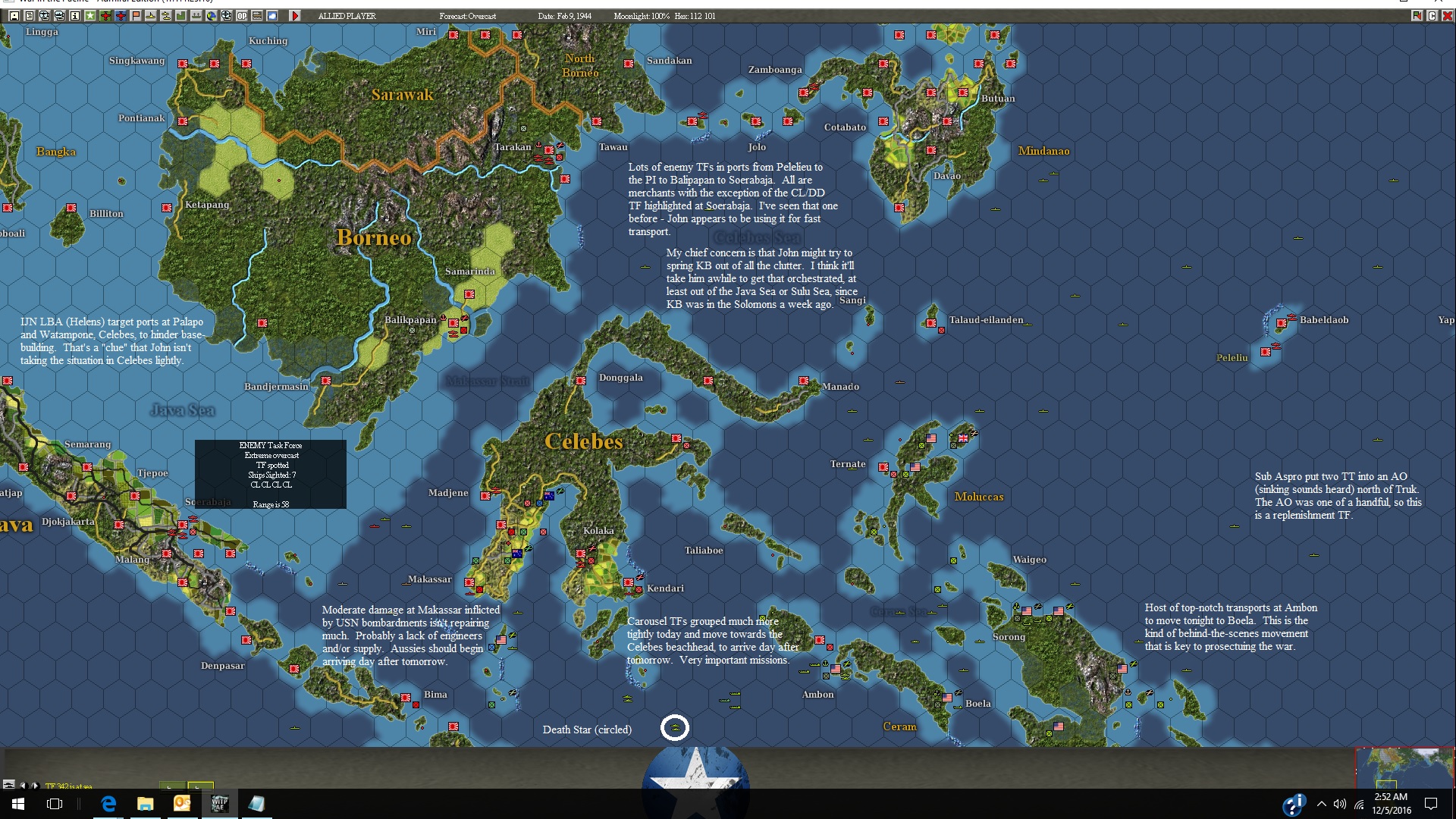Open the globe toolbar icon
The width and height of the screenshot is (1456, 819).
pos(212,16)
